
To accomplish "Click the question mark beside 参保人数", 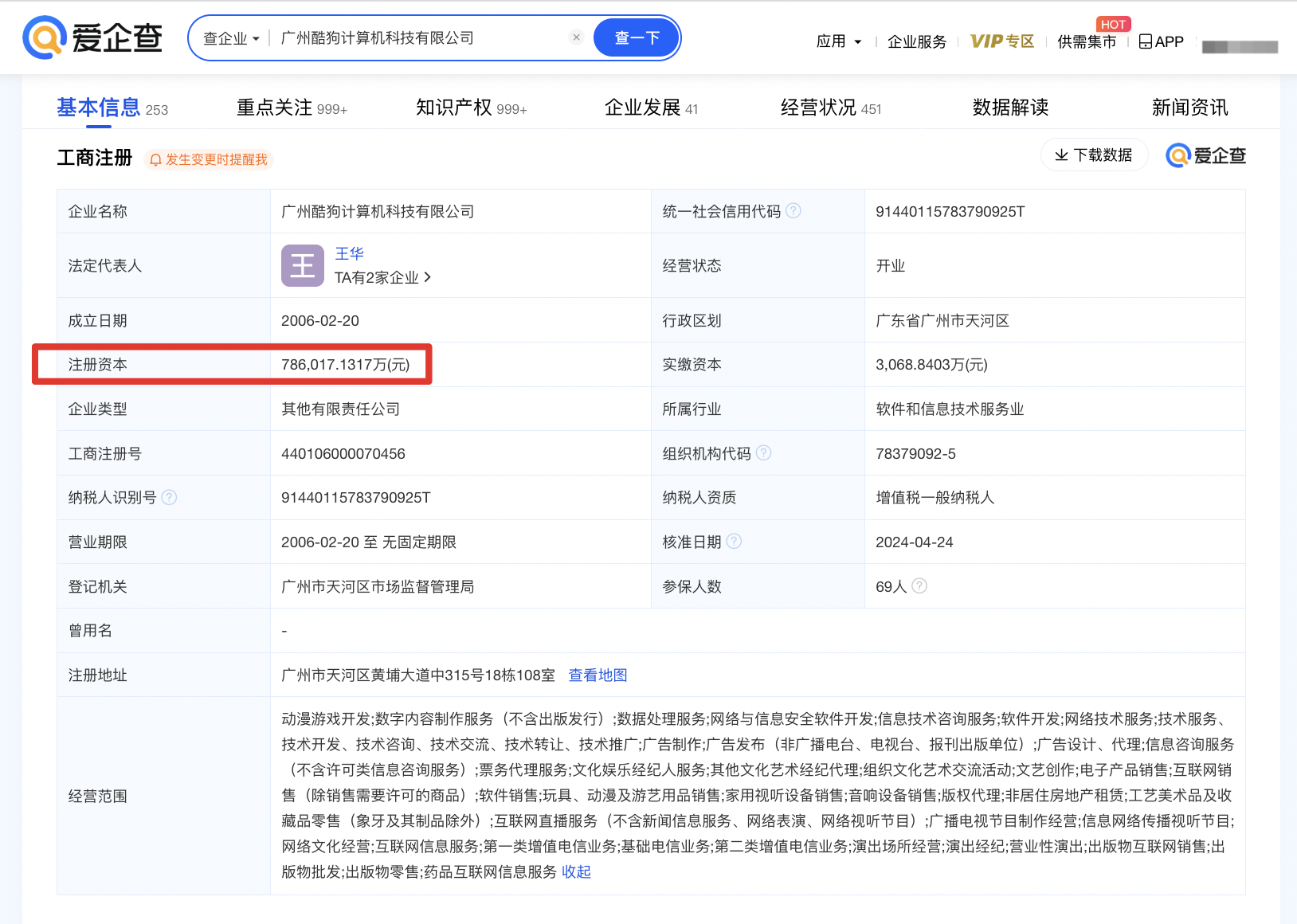I will point(919,585).
